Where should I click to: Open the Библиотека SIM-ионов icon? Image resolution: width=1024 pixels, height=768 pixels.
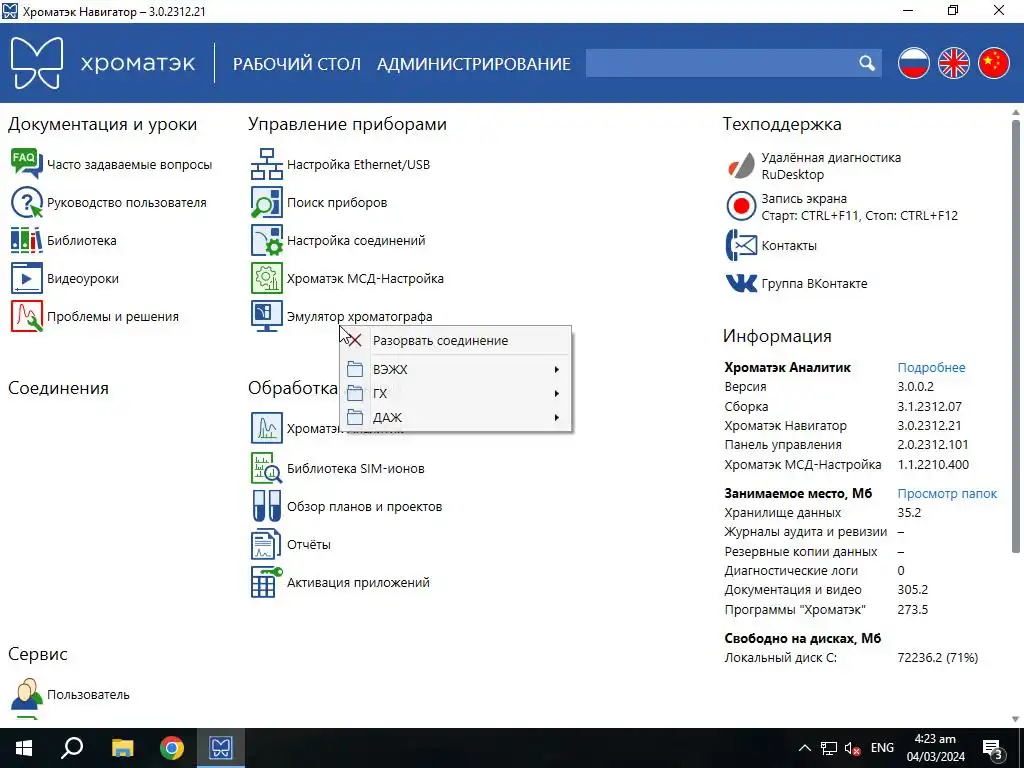pyautogui.click(x=266, y=468)
